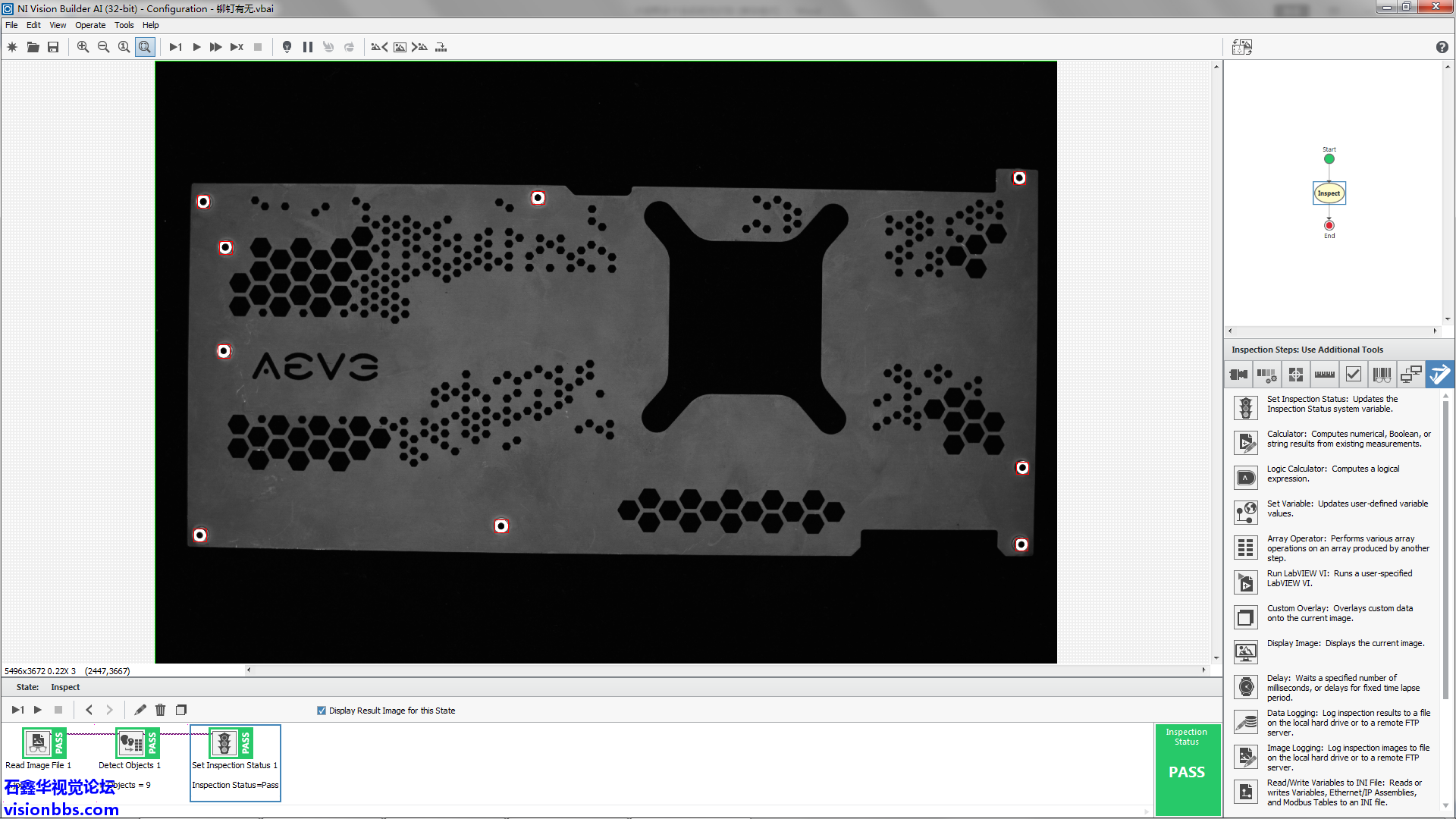Click the Inspect state node in diagram

[x=1329, y=193]
